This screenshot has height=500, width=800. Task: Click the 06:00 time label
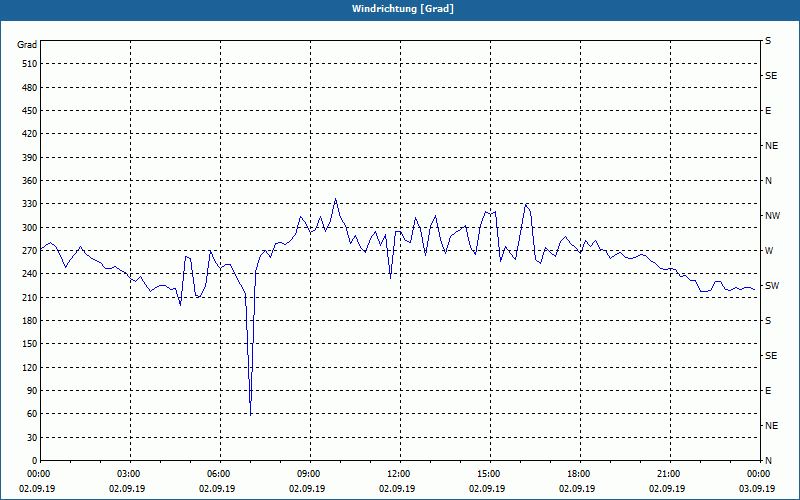click(x=220, y=473)
